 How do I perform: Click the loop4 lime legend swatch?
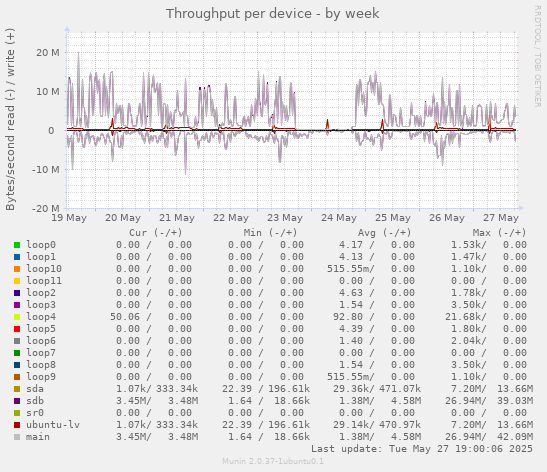tap(17, 317)
